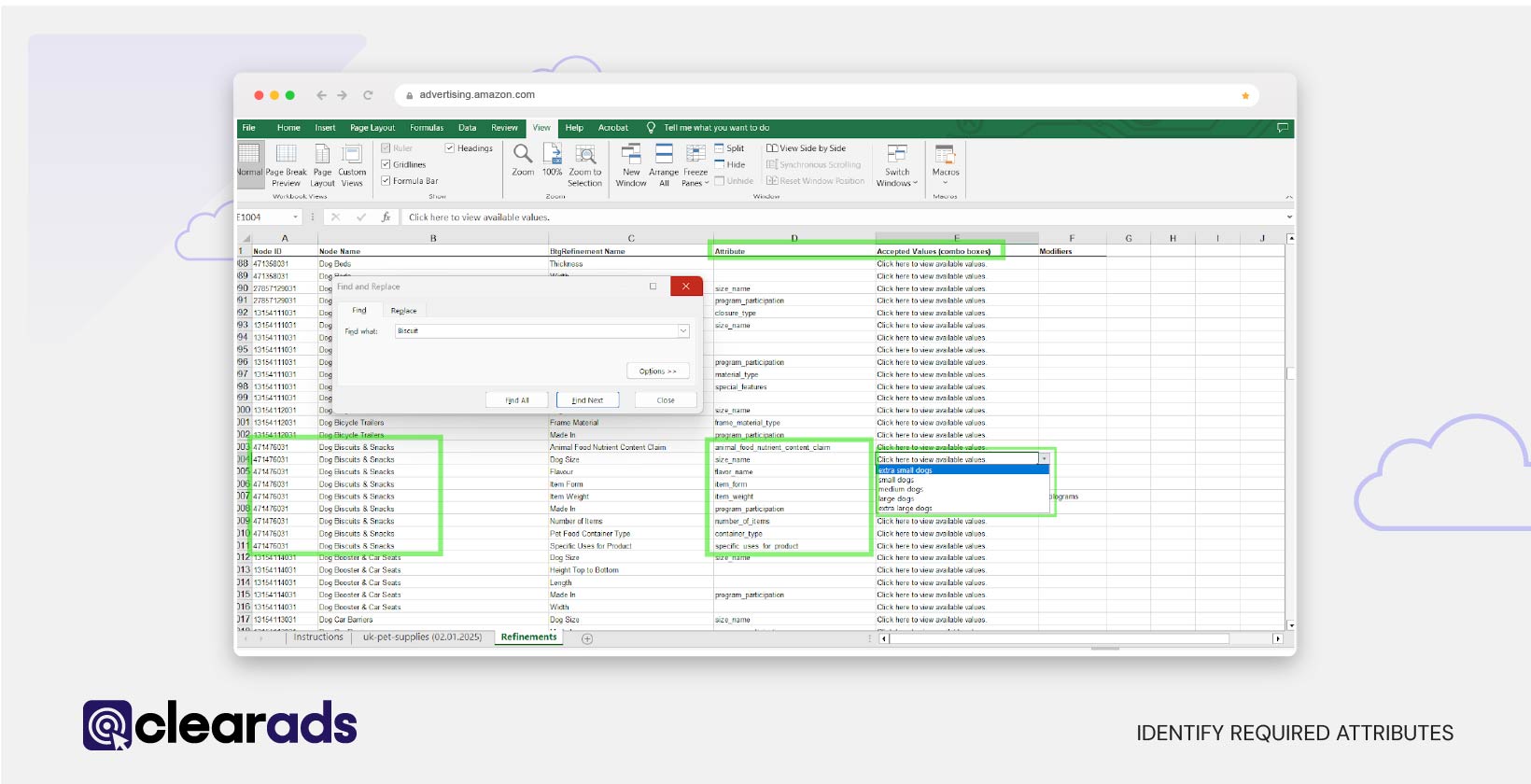Split the worksheet window
The height and width of the screenshot is (784, 1531).
729,148
